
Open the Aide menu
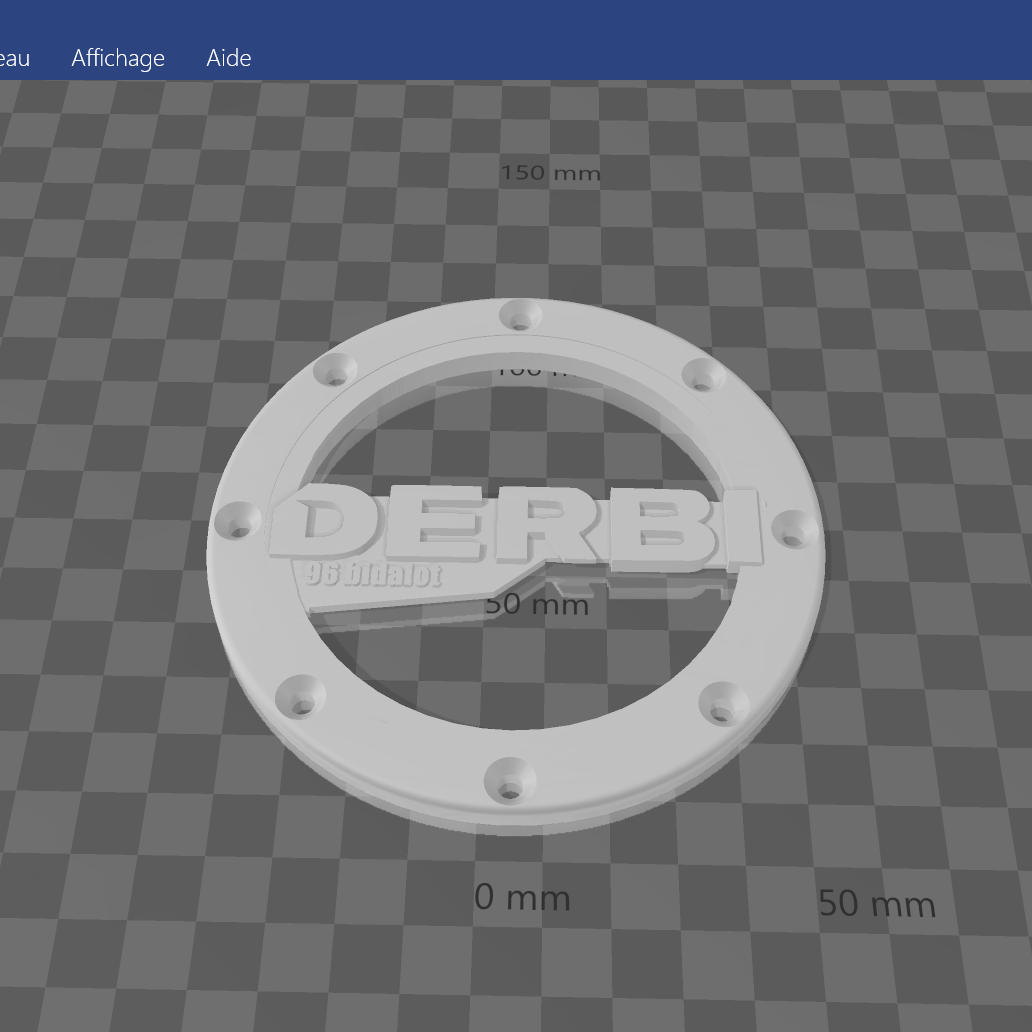(x=228, y=58)
